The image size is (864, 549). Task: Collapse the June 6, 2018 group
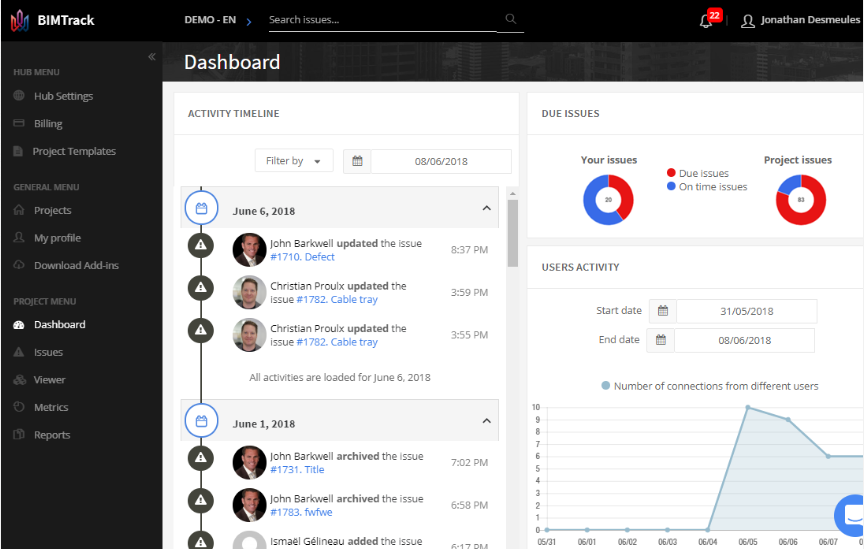coord(486,209)
